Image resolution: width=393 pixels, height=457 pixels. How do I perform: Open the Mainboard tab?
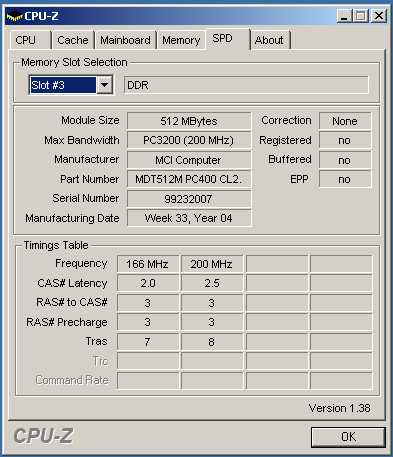point(125,40)
